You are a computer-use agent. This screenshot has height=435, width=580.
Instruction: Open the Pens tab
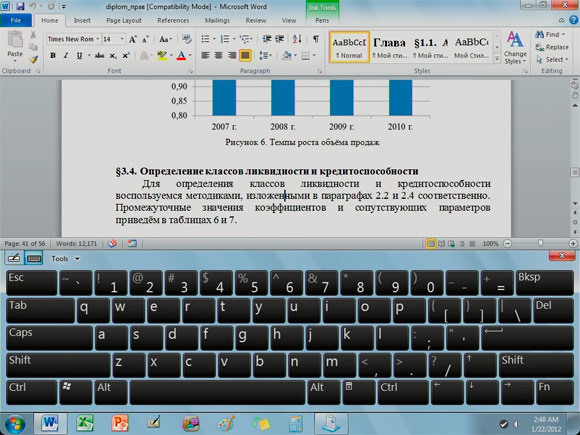[322, 20]
